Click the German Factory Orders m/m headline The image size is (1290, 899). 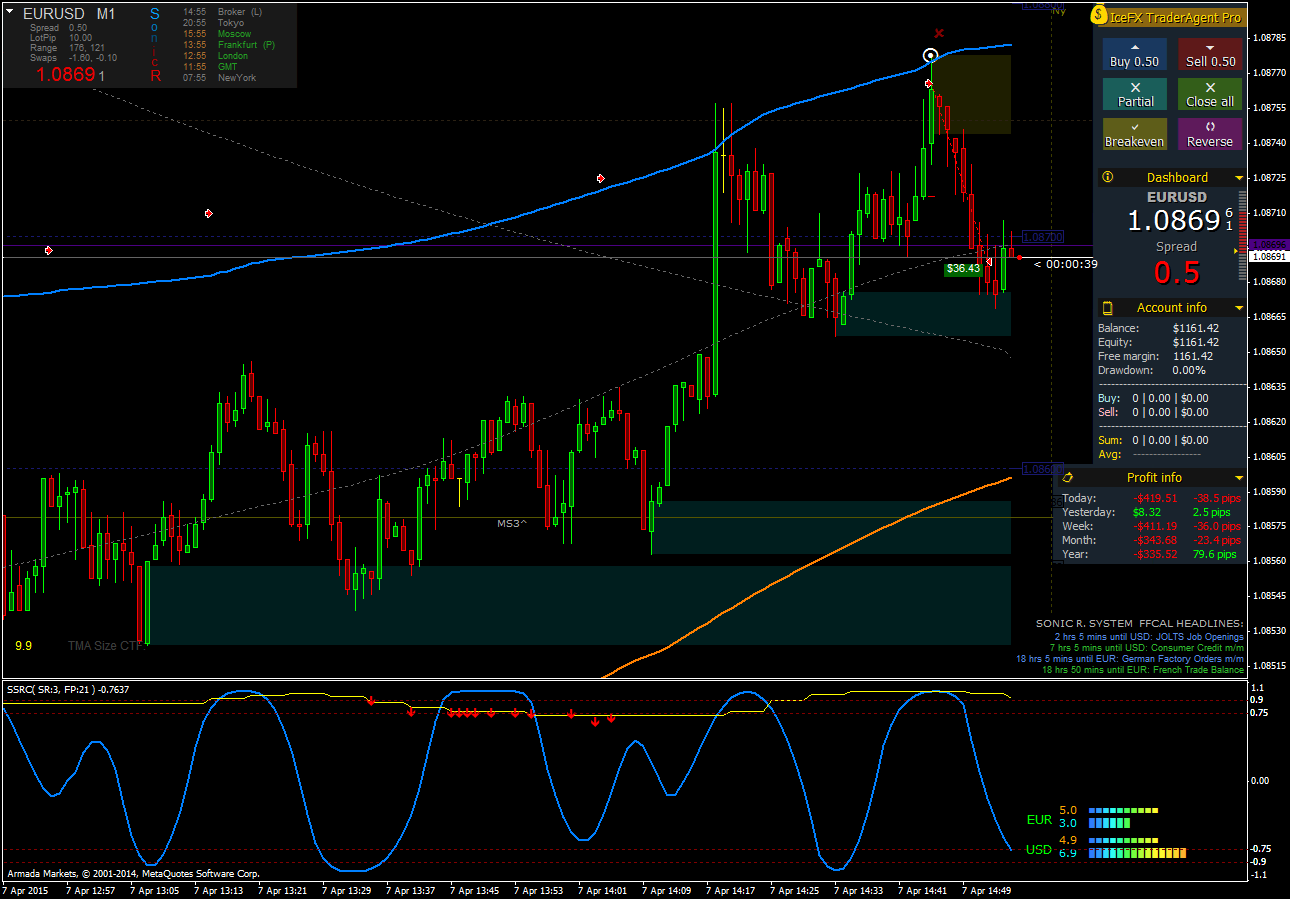(x=1130, y=659)
